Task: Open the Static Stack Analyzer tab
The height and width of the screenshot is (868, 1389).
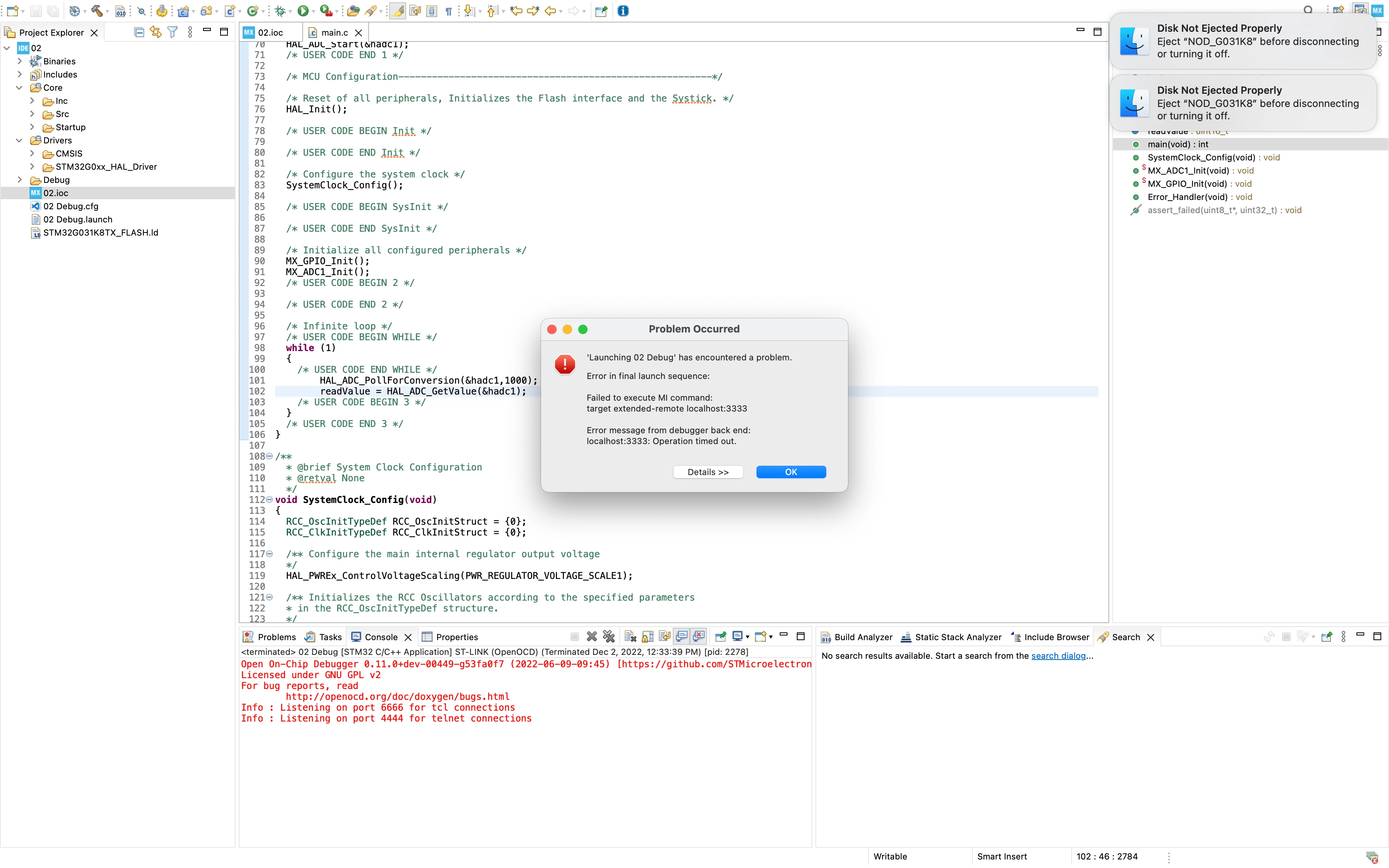Action: 951,637
